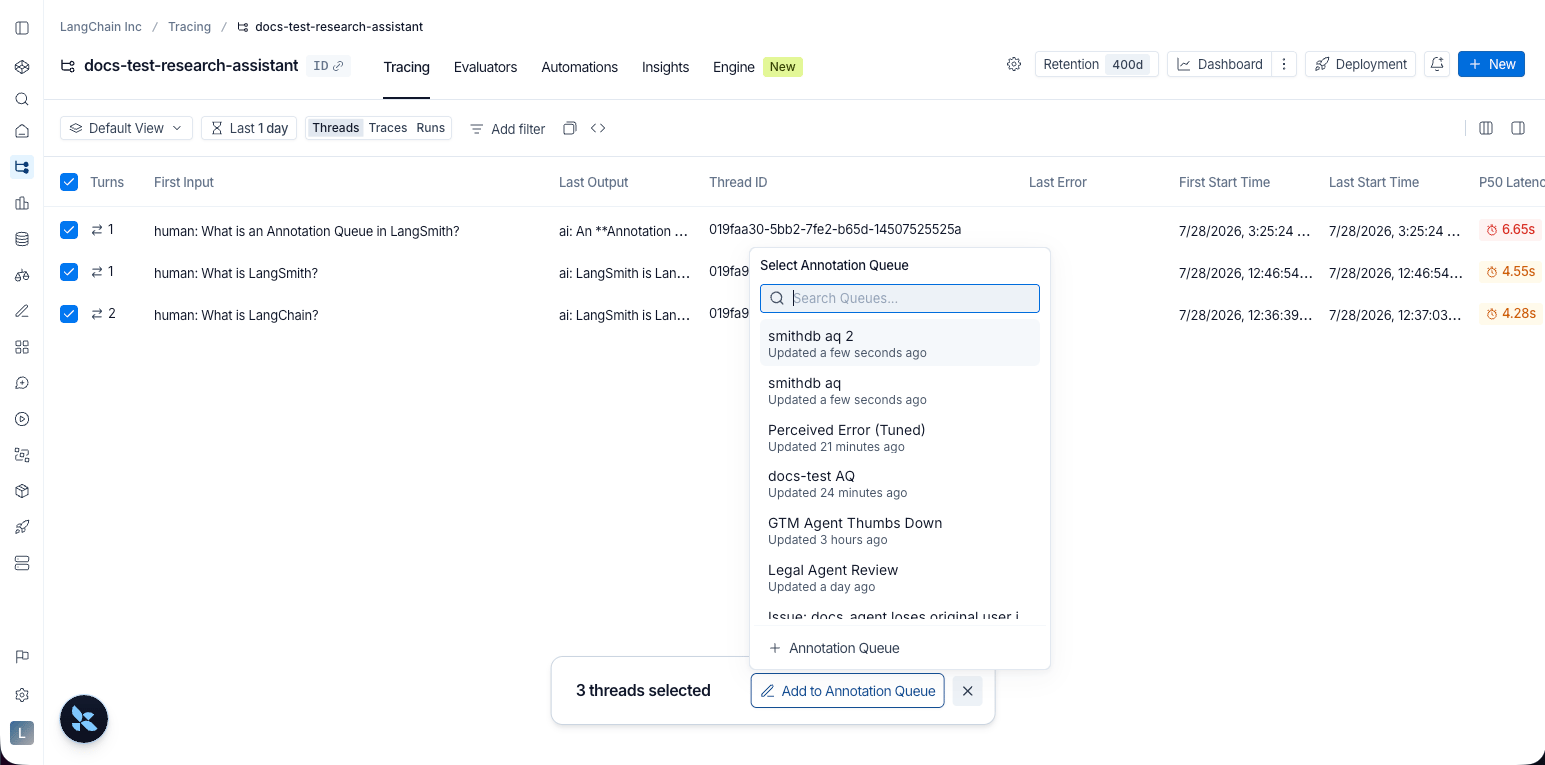This screenshot has height=765, width=1545.
Task: Click the copy icon beside Add filter
Action: [570, 128]
